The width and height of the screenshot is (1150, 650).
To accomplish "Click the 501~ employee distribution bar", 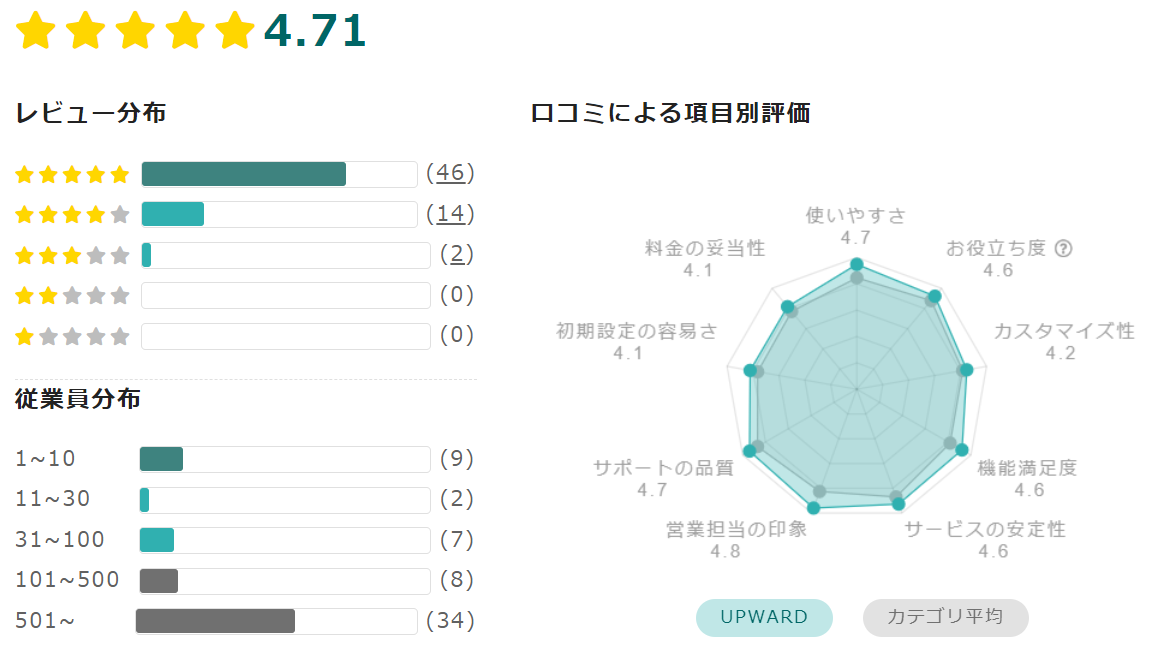I will (276, 621).
